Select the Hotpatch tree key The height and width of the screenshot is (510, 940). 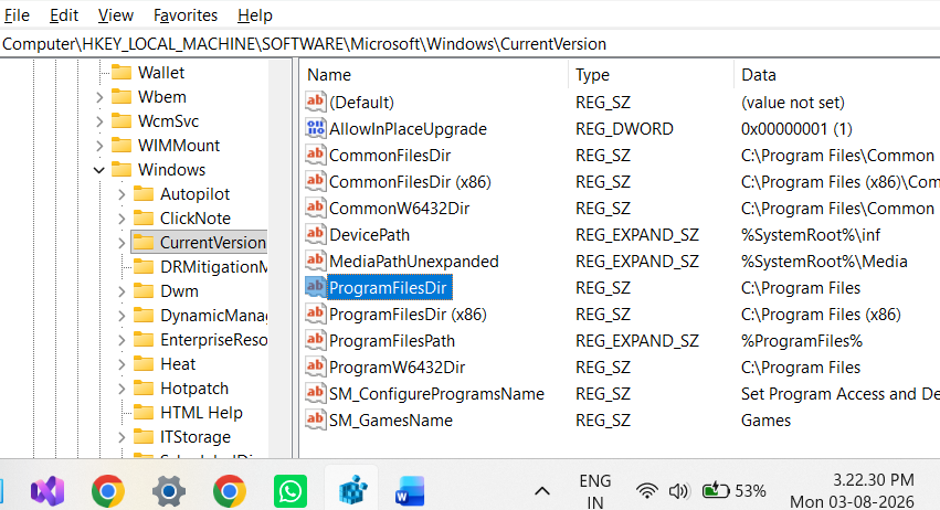click(x=194, y=388)
